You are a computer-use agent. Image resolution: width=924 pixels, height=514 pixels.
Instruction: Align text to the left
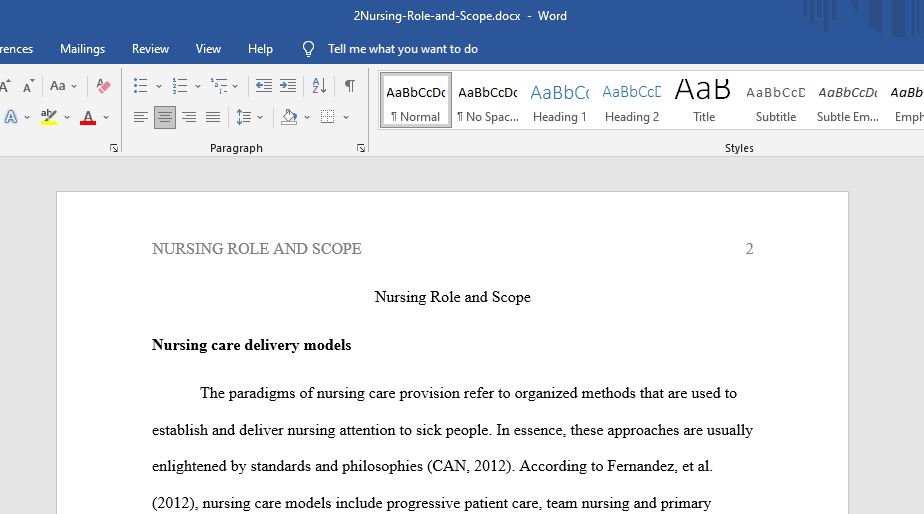coord(141,117)
